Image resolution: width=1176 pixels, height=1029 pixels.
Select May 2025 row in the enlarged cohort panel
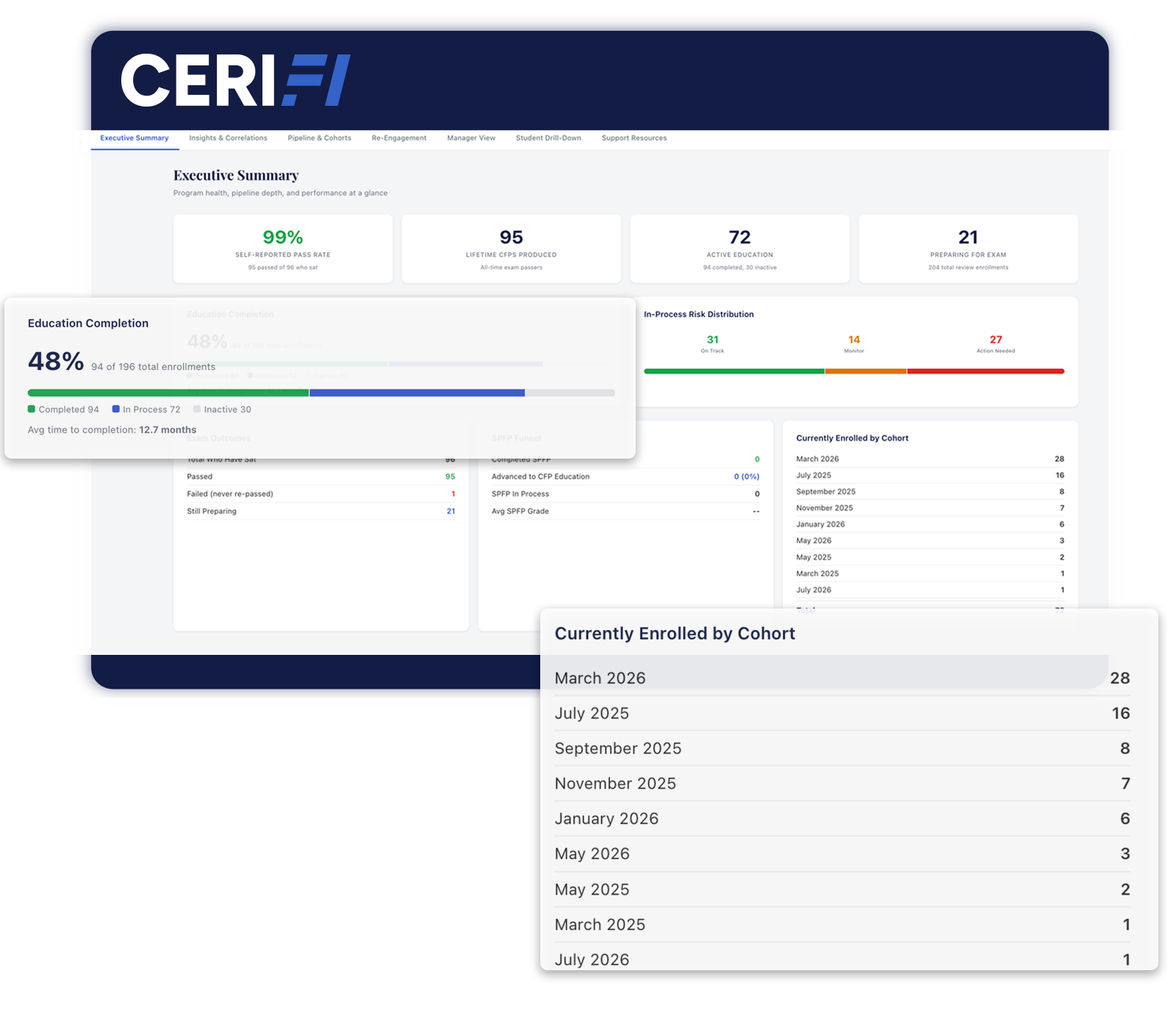pyautogui.click(x=842, y=889)
